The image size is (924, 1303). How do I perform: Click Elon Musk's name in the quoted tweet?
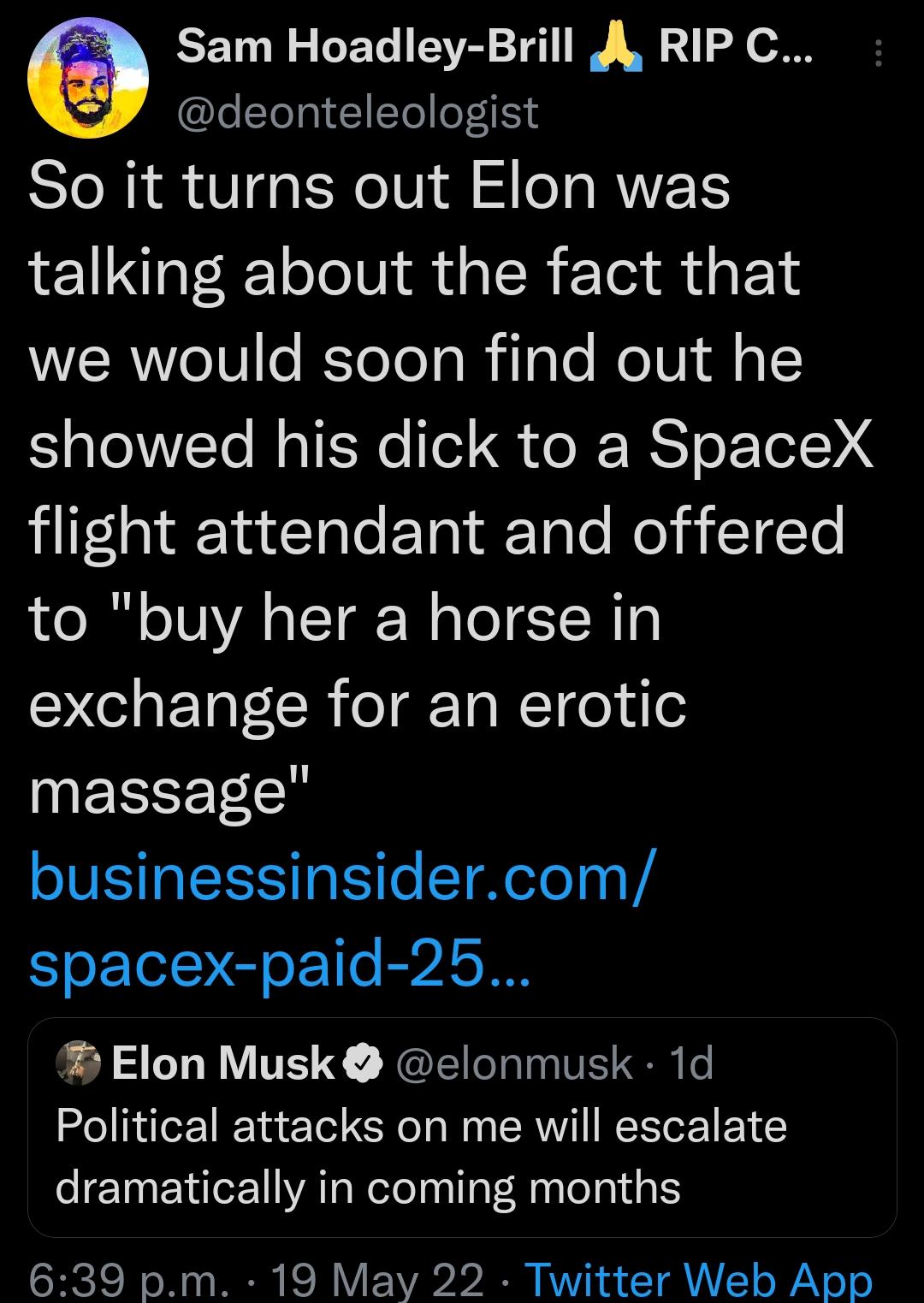tap(222, 1063)
